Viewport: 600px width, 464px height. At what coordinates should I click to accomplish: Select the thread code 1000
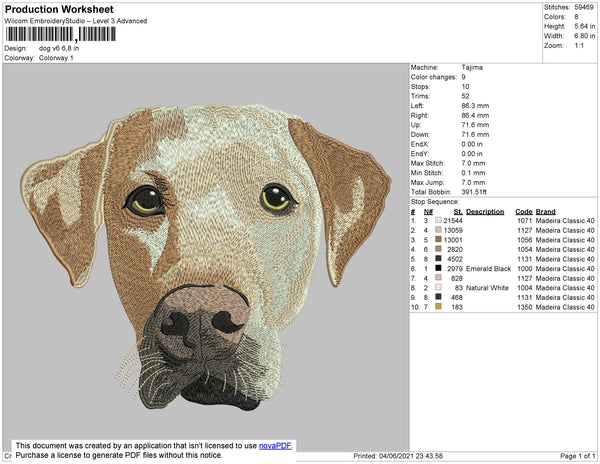[525, 269]
